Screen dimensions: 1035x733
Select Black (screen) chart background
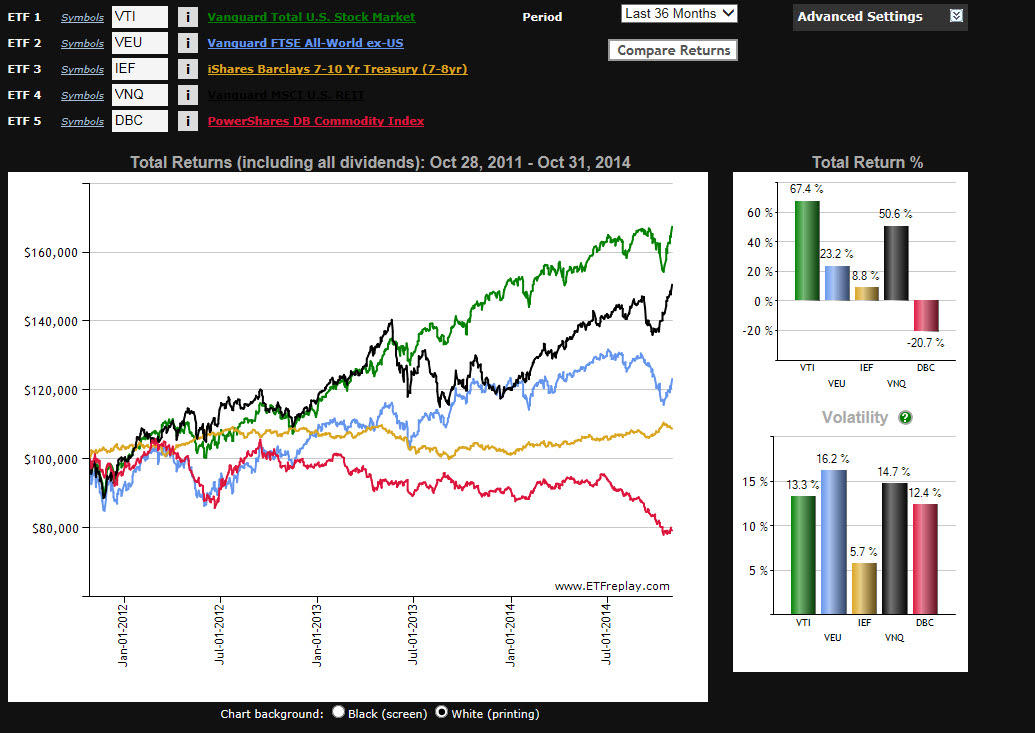point(338,712)
